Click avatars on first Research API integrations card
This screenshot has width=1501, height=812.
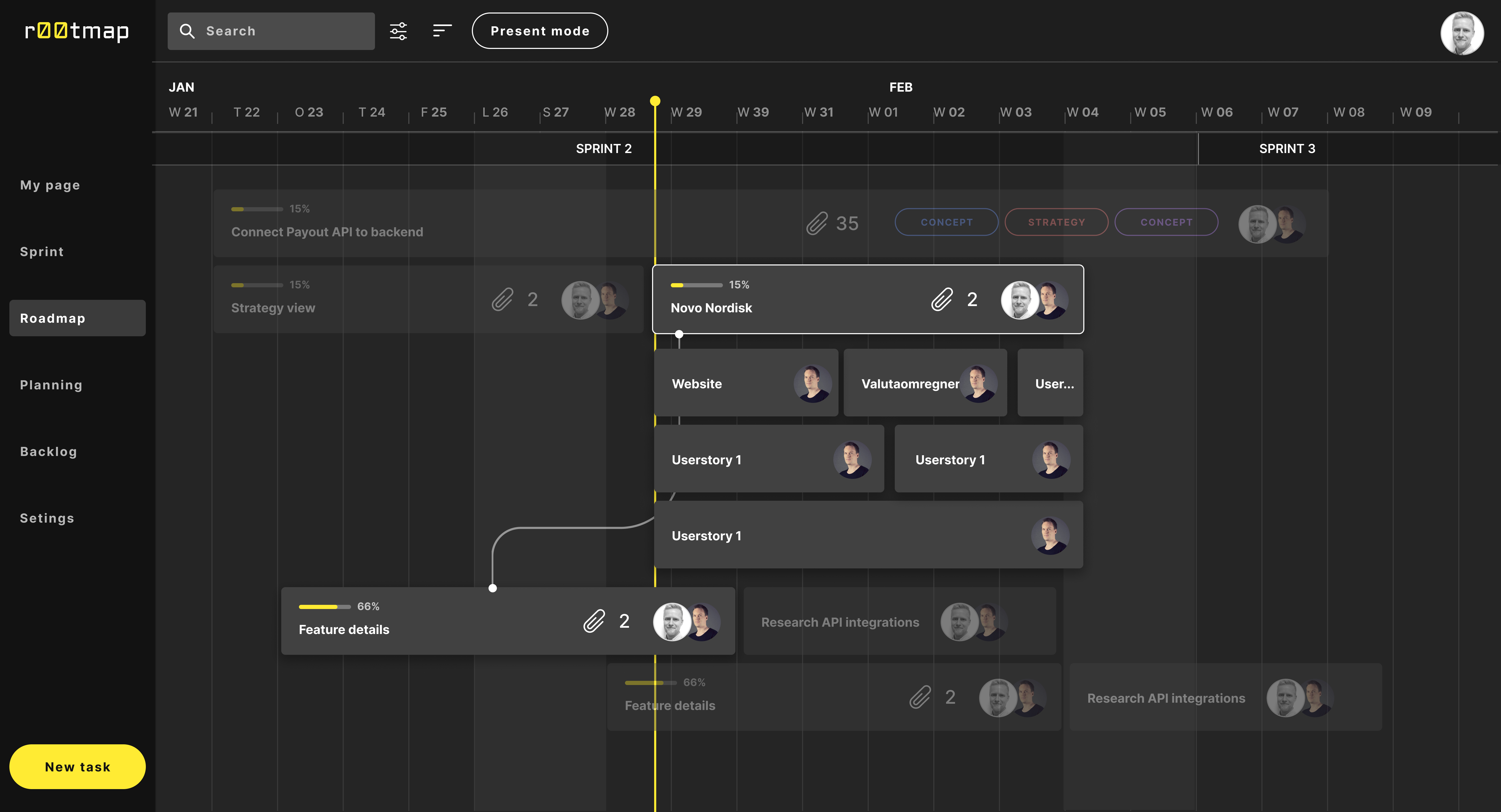tap(974, 621)
